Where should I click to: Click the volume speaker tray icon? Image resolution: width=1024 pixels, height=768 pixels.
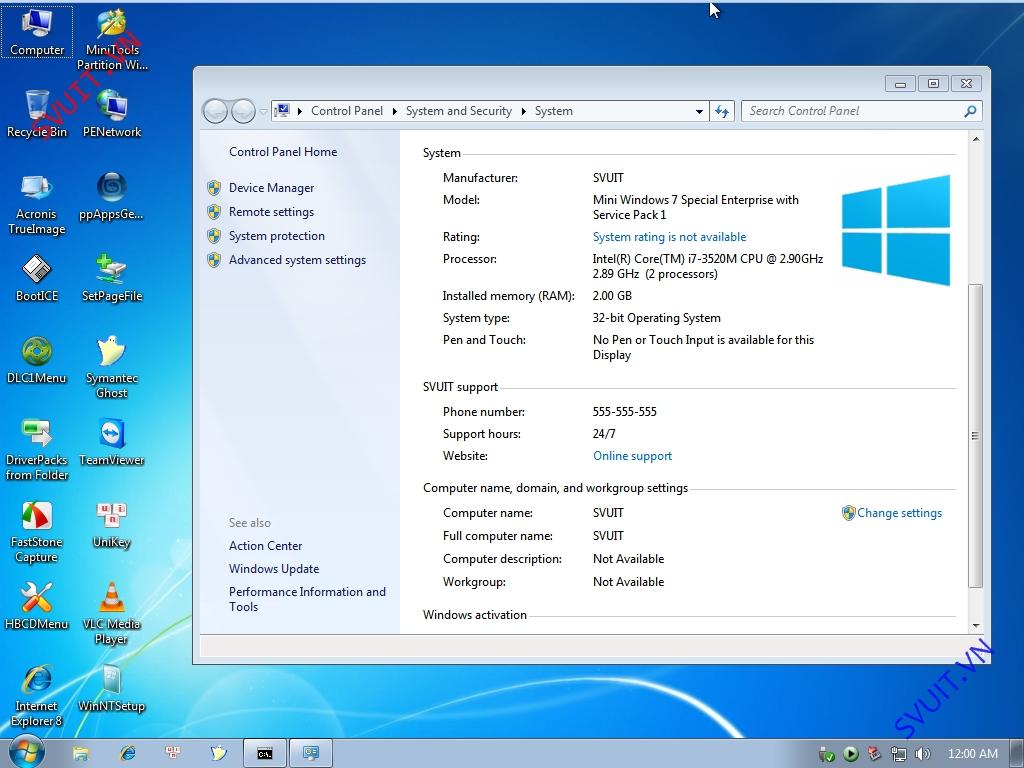pyautogui.click(x=922, y=754)
